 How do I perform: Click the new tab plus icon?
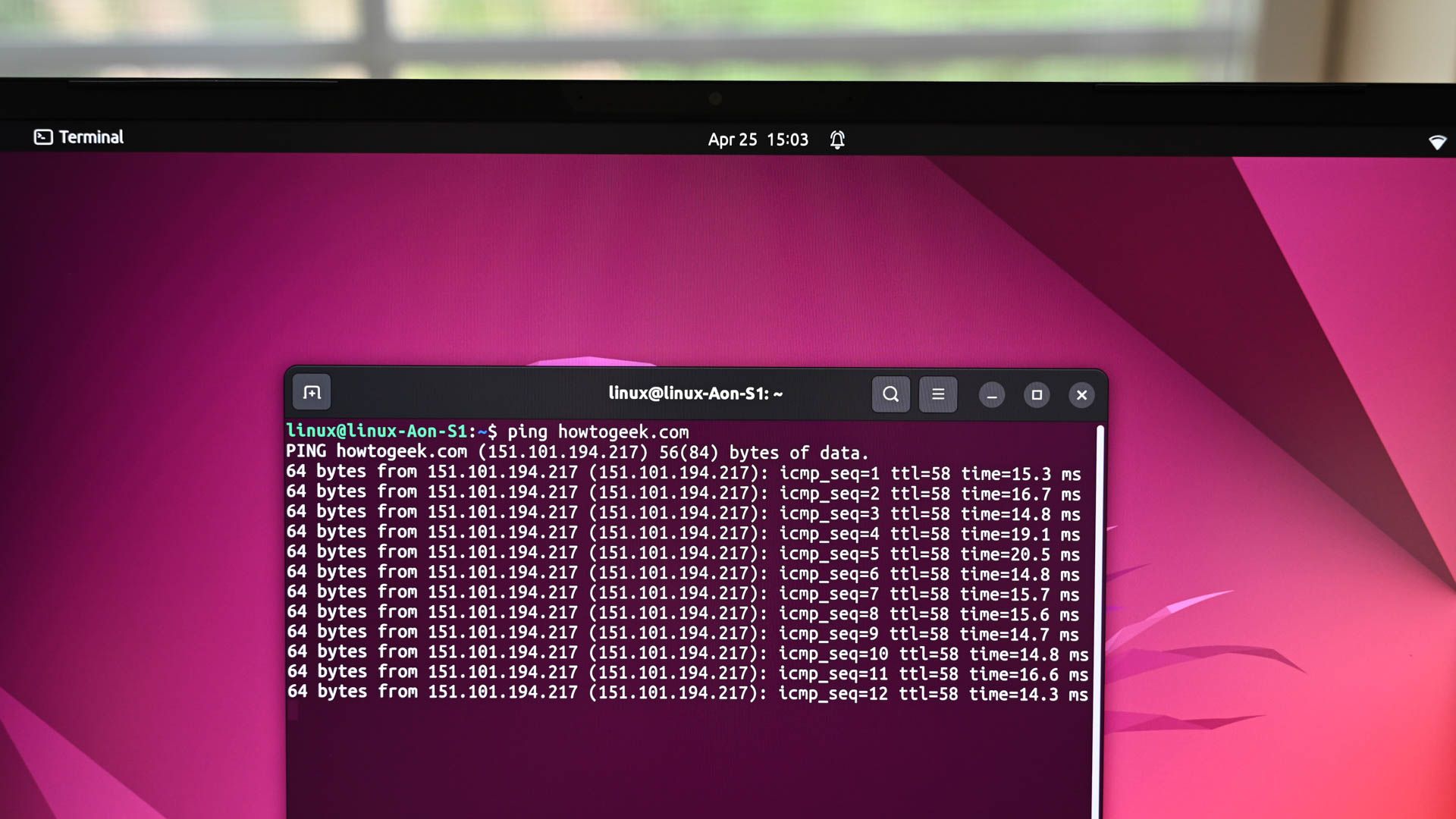click(312, 393)
